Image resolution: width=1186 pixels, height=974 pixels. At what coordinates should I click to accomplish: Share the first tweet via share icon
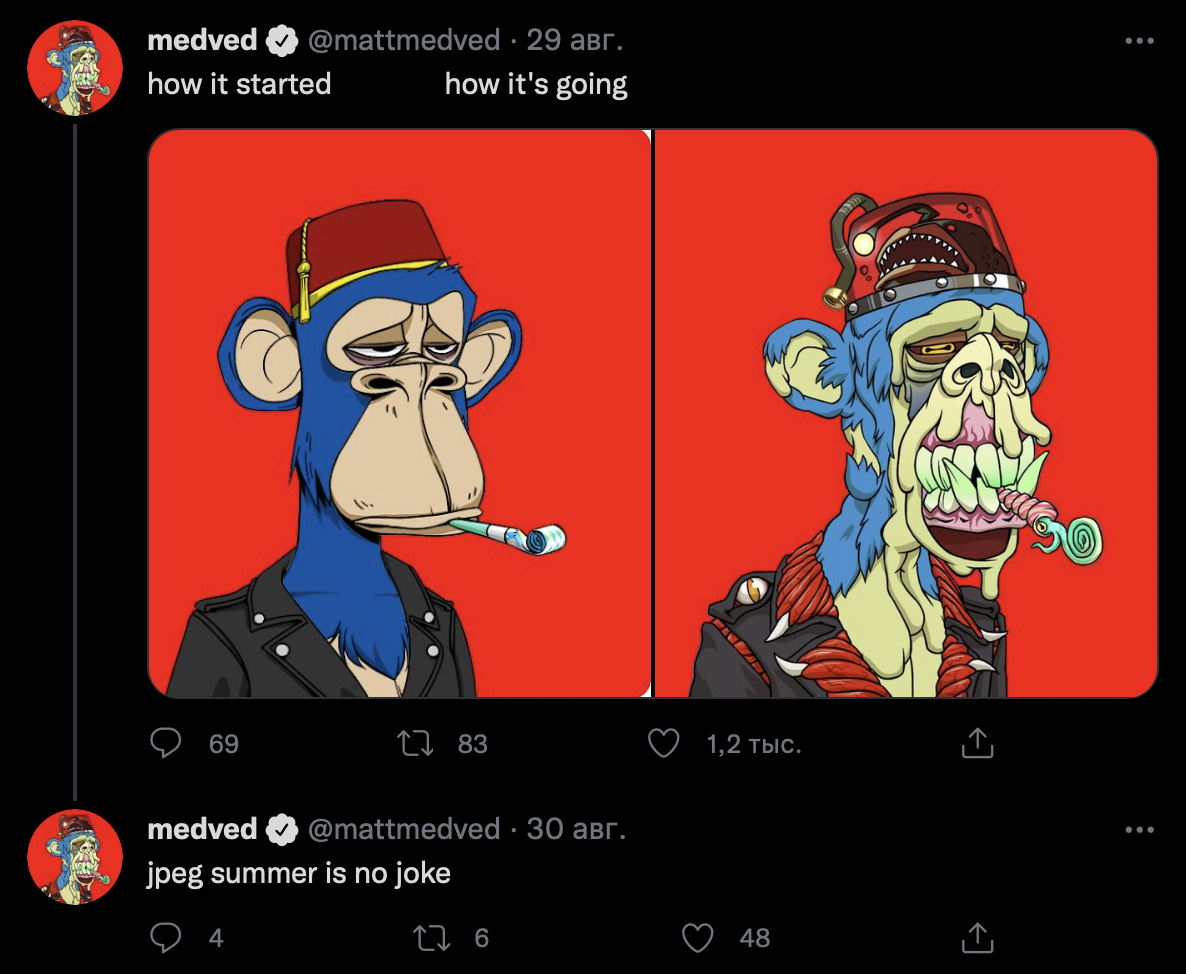coord(976,743)
